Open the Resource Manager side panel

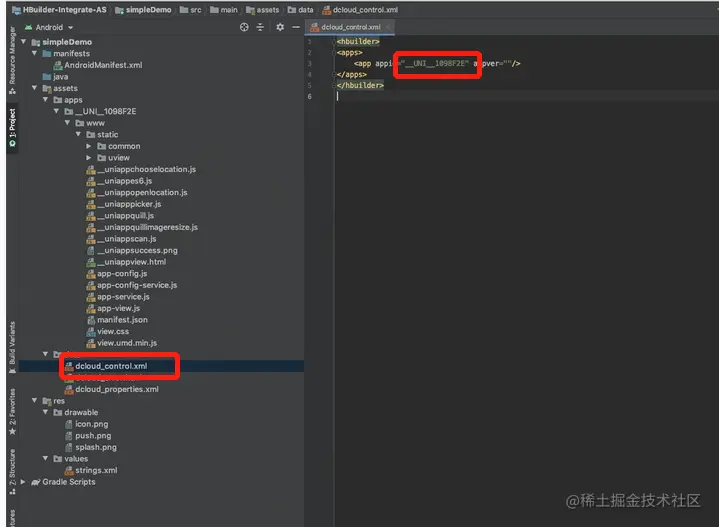tap(12, 61)
